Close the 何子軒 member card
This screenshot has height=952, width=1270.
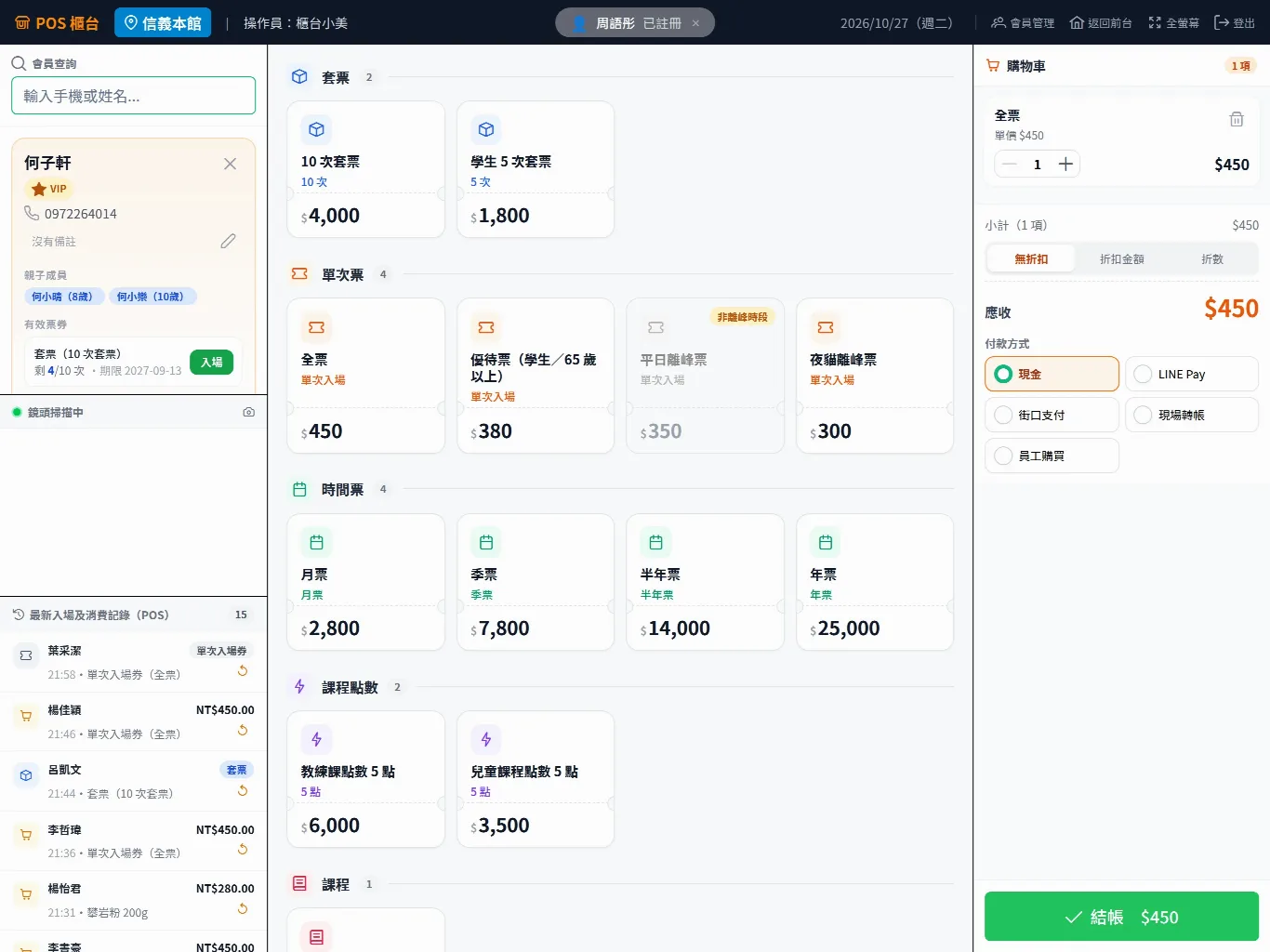click(x=230, y=164)
